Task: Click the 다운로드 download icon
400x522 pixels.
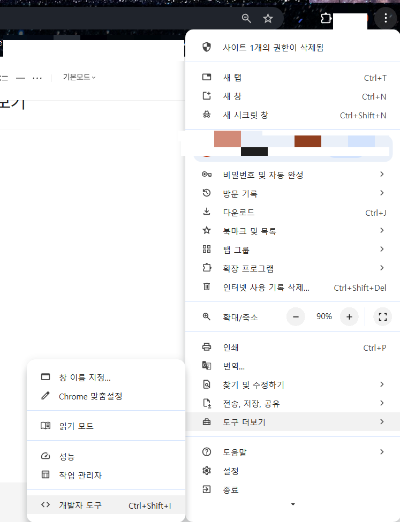Action: 207,212
